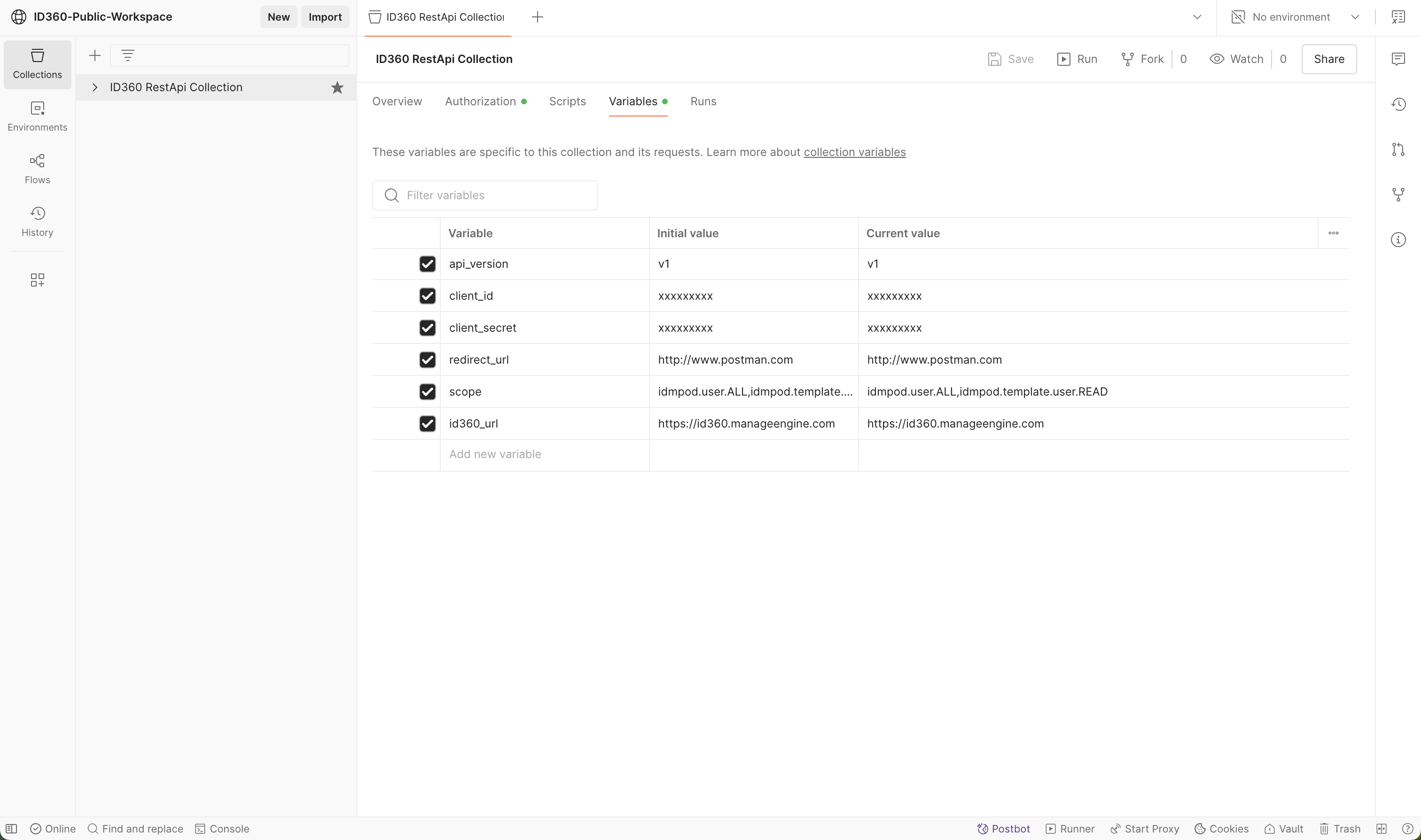This screenshot has width=1421, height=840.
Task: Open the comments icon in right sidebar
Action: click(x=1398, y=59)
